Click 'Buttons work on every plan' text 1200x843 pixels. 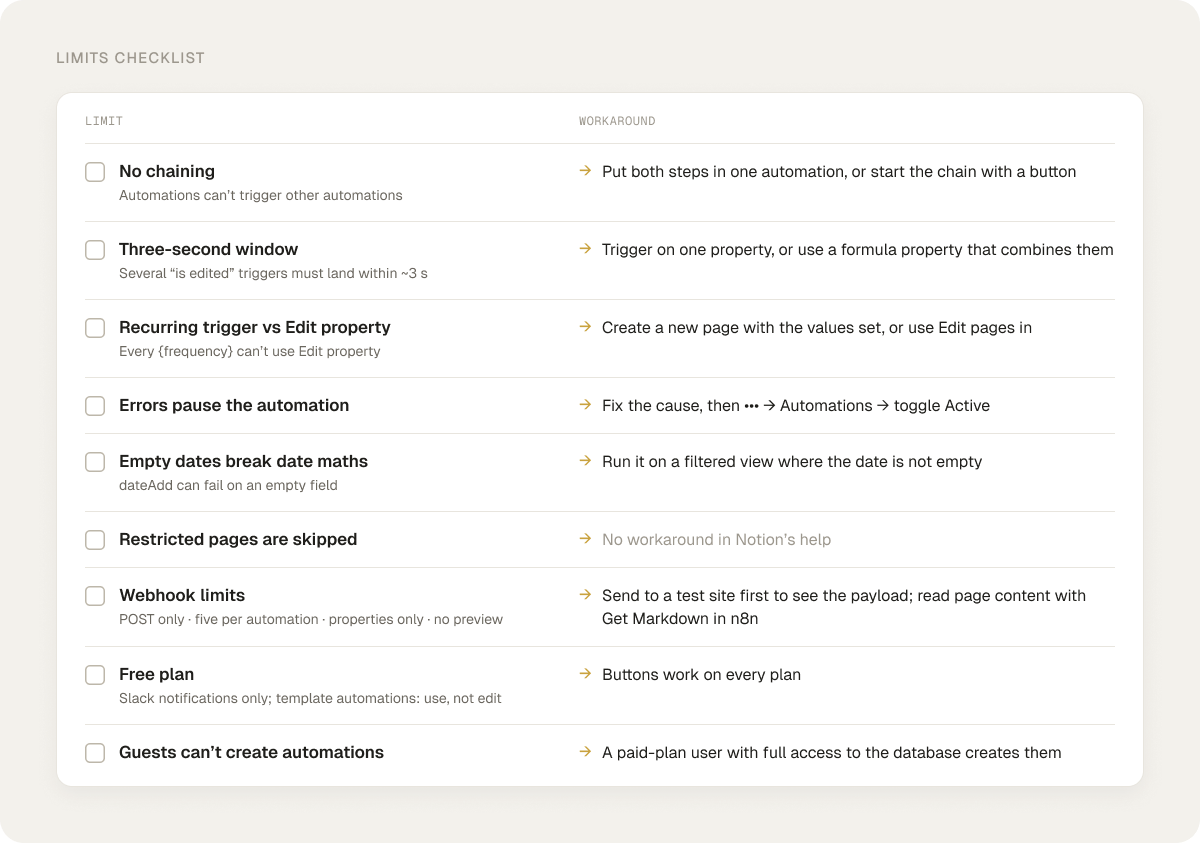702,675
